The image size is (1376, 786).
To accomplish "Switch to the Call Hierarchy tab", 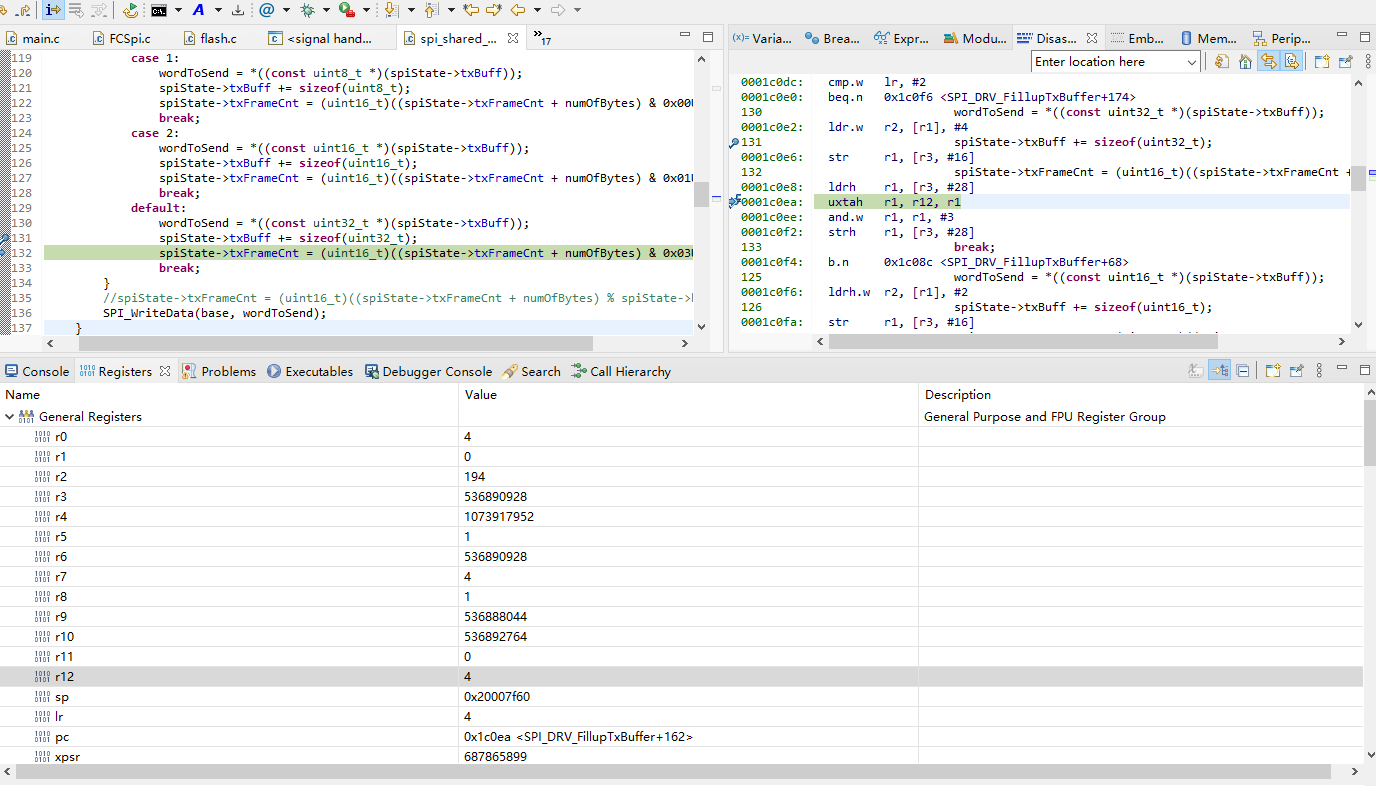I will (621, 371).
